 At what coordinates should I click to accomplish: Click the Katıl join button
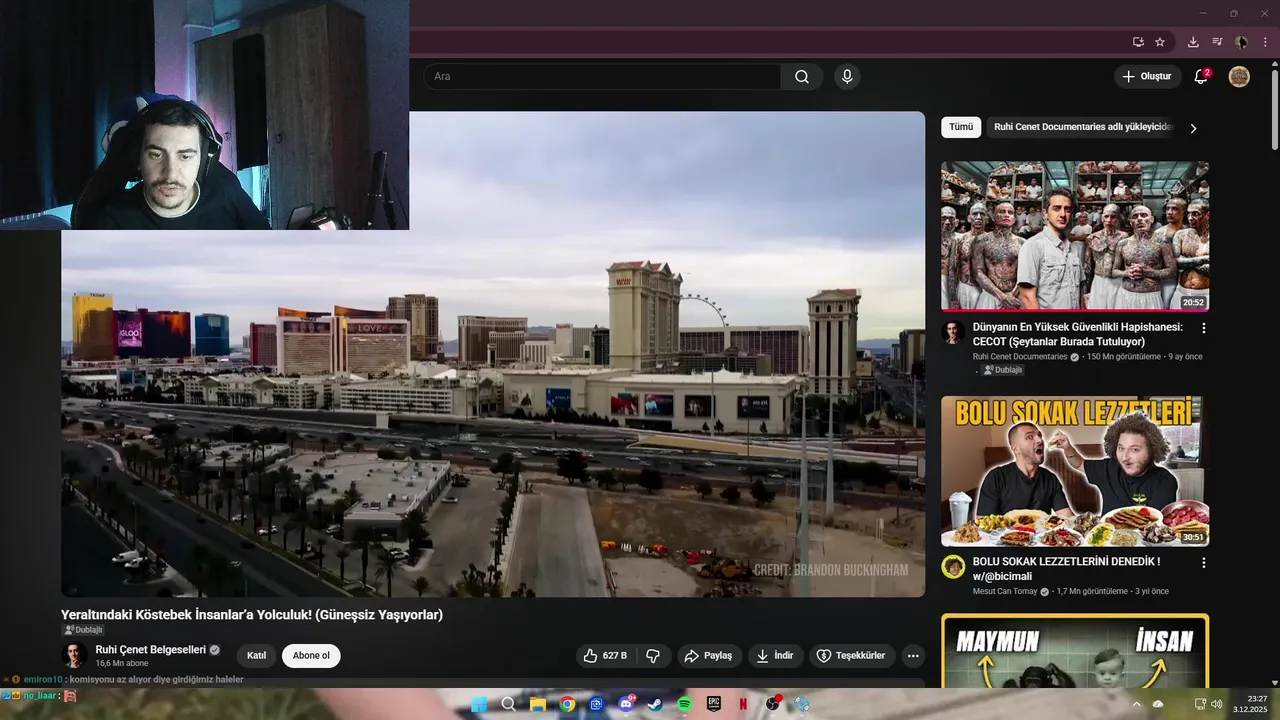tap(257, 656)
